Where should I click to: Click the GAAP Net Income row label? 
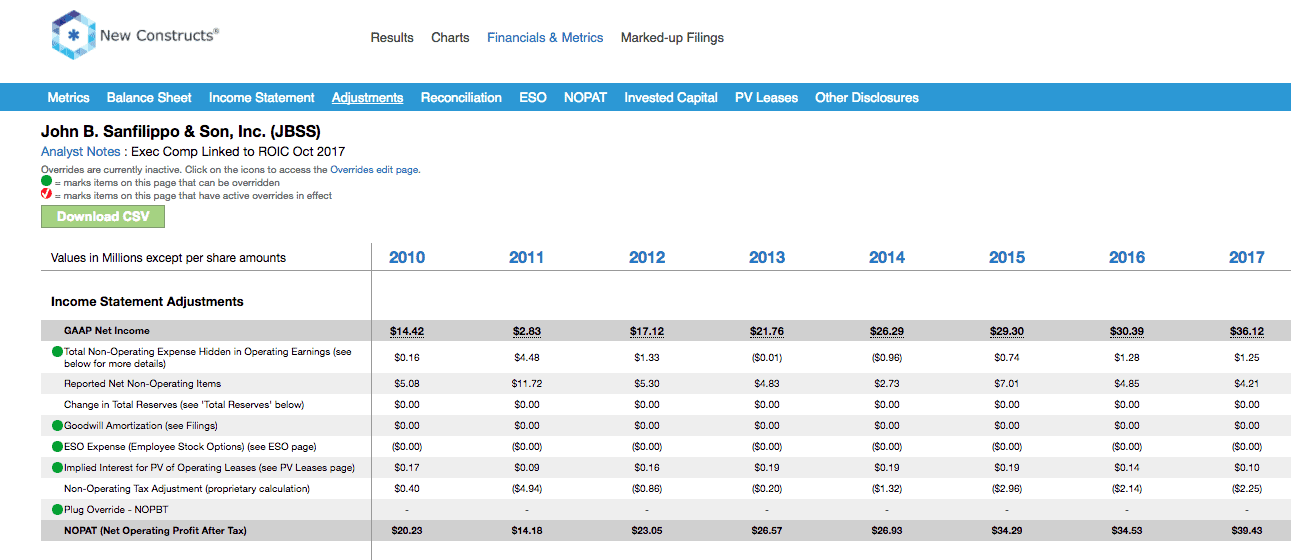(107, 331)
